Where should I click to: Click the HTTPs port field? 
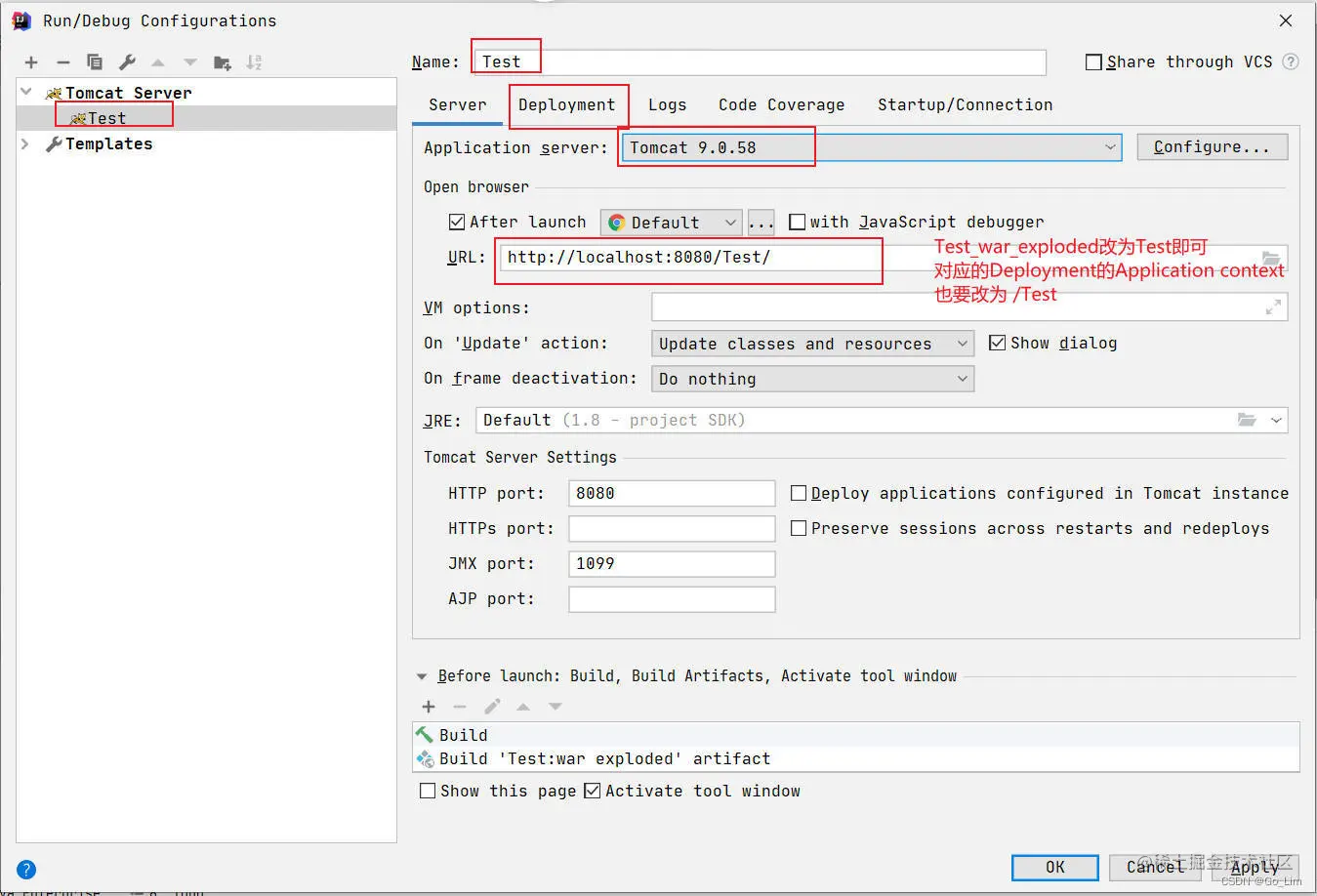672,528
